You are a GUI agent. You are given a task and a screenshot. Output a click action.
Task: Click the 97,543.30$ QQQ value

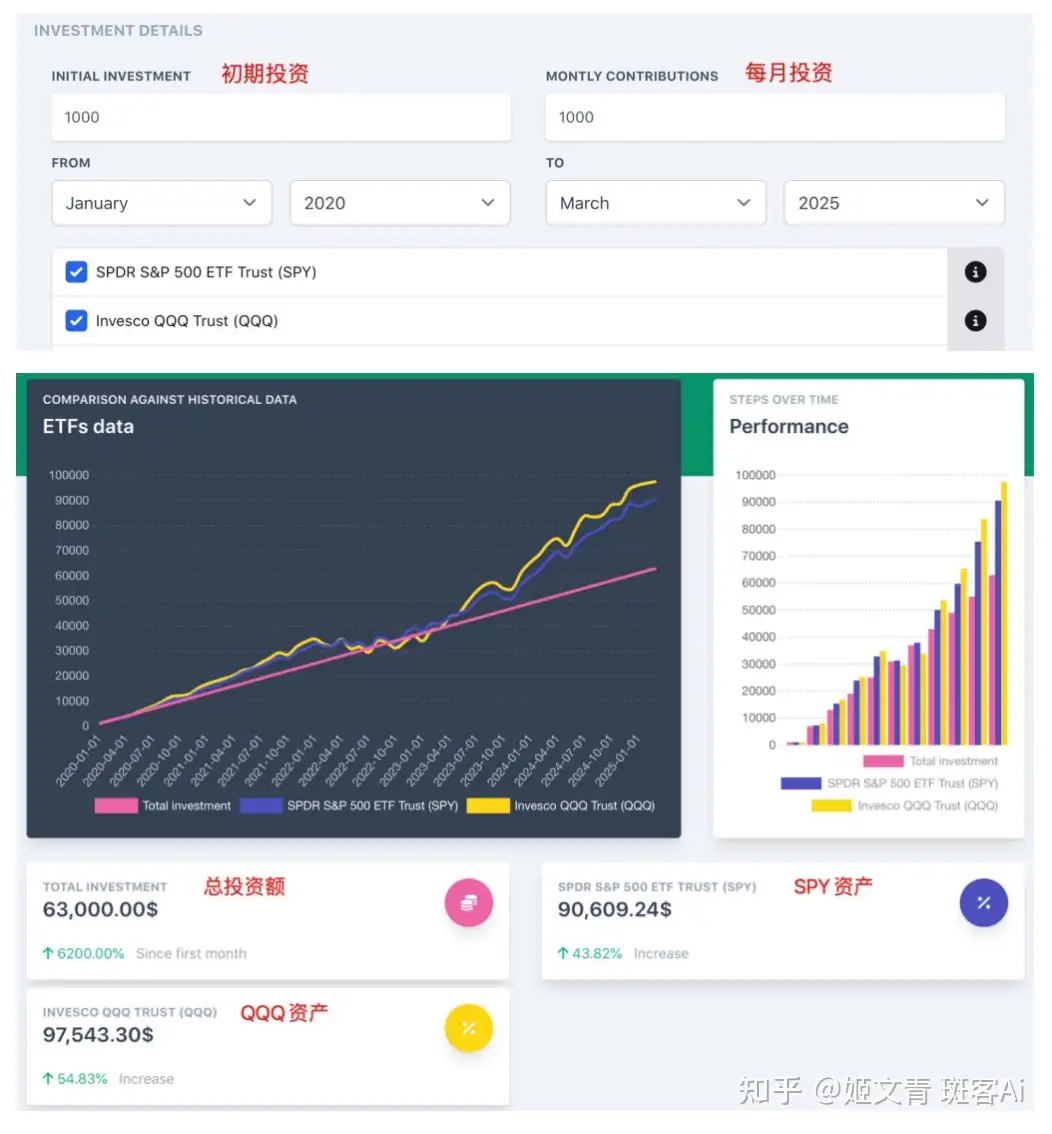[98, 1035]
